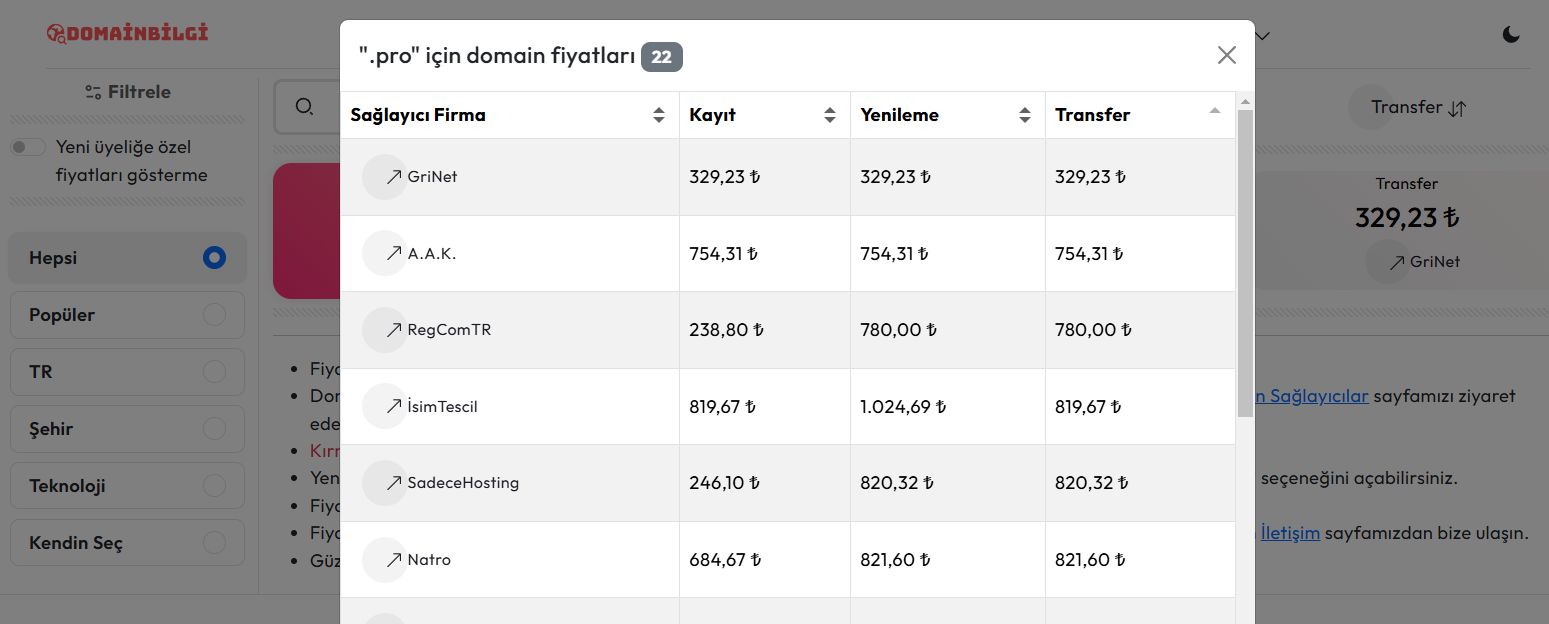The height and width of the screenshot is (624, 1549).
Task: Open İletişim page link
Action: 1290,532
